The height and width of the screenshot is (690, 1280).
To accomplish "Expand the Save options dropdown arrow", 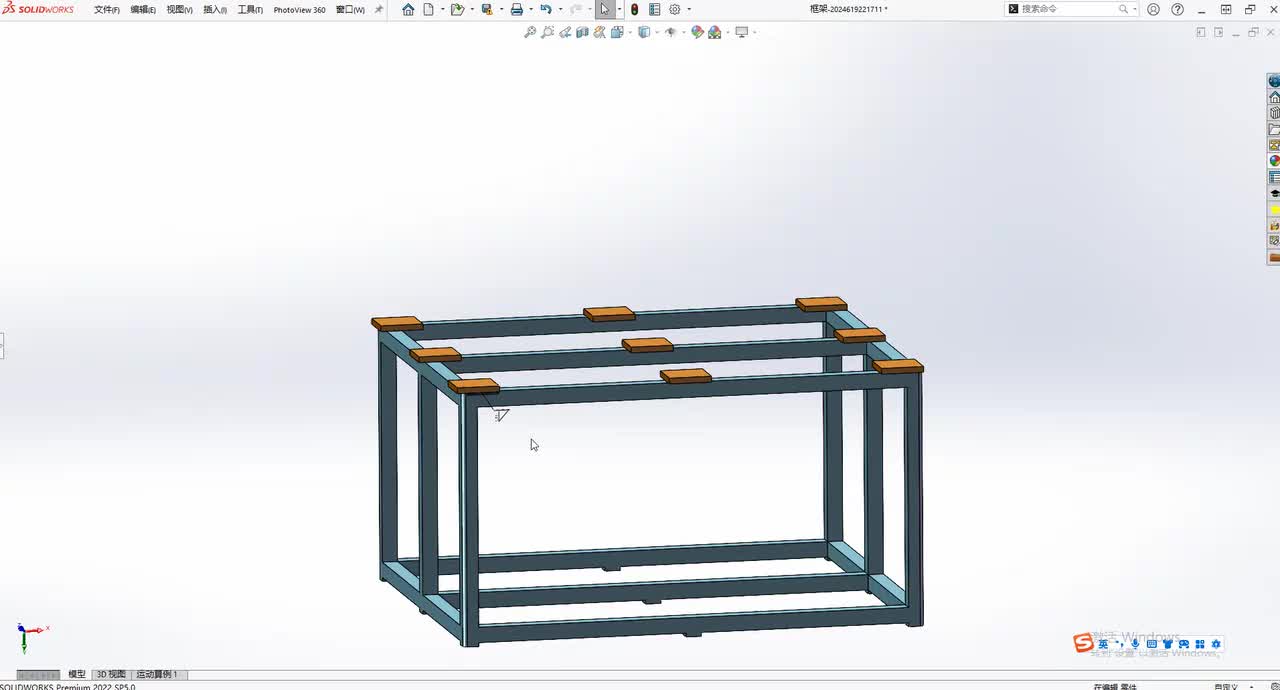I will click(x=500, y=9).
